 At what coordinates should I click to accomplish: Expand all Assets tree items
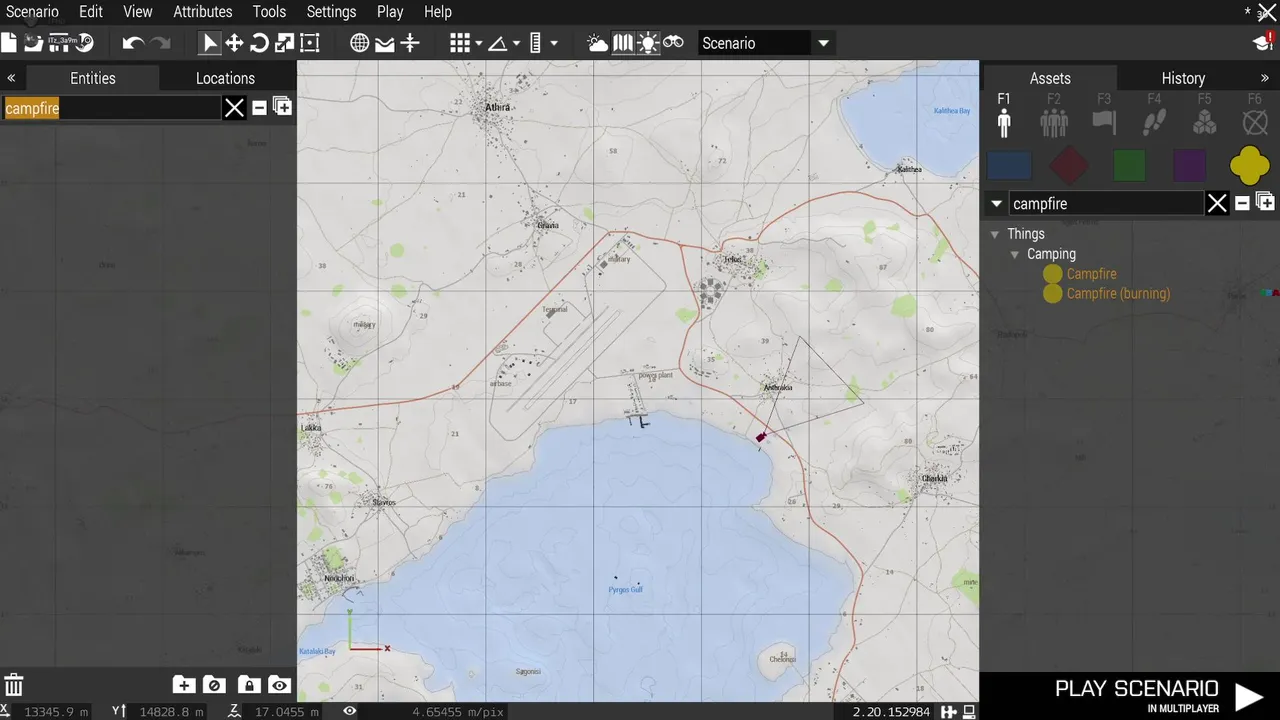(x=1265, y=202)
